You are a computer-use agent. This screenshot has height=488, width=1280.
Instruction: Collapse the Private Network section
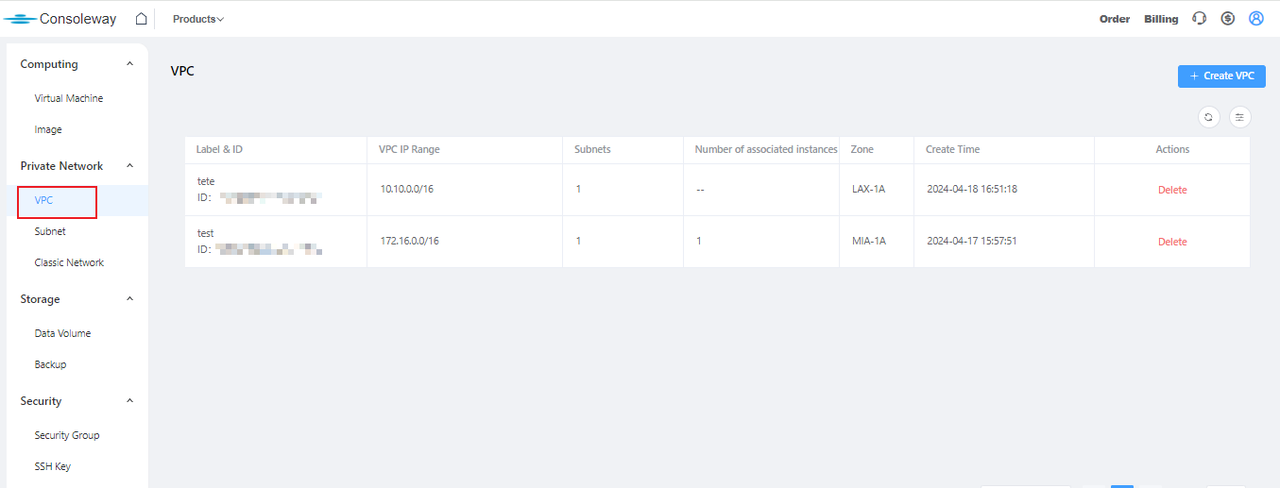129,166
